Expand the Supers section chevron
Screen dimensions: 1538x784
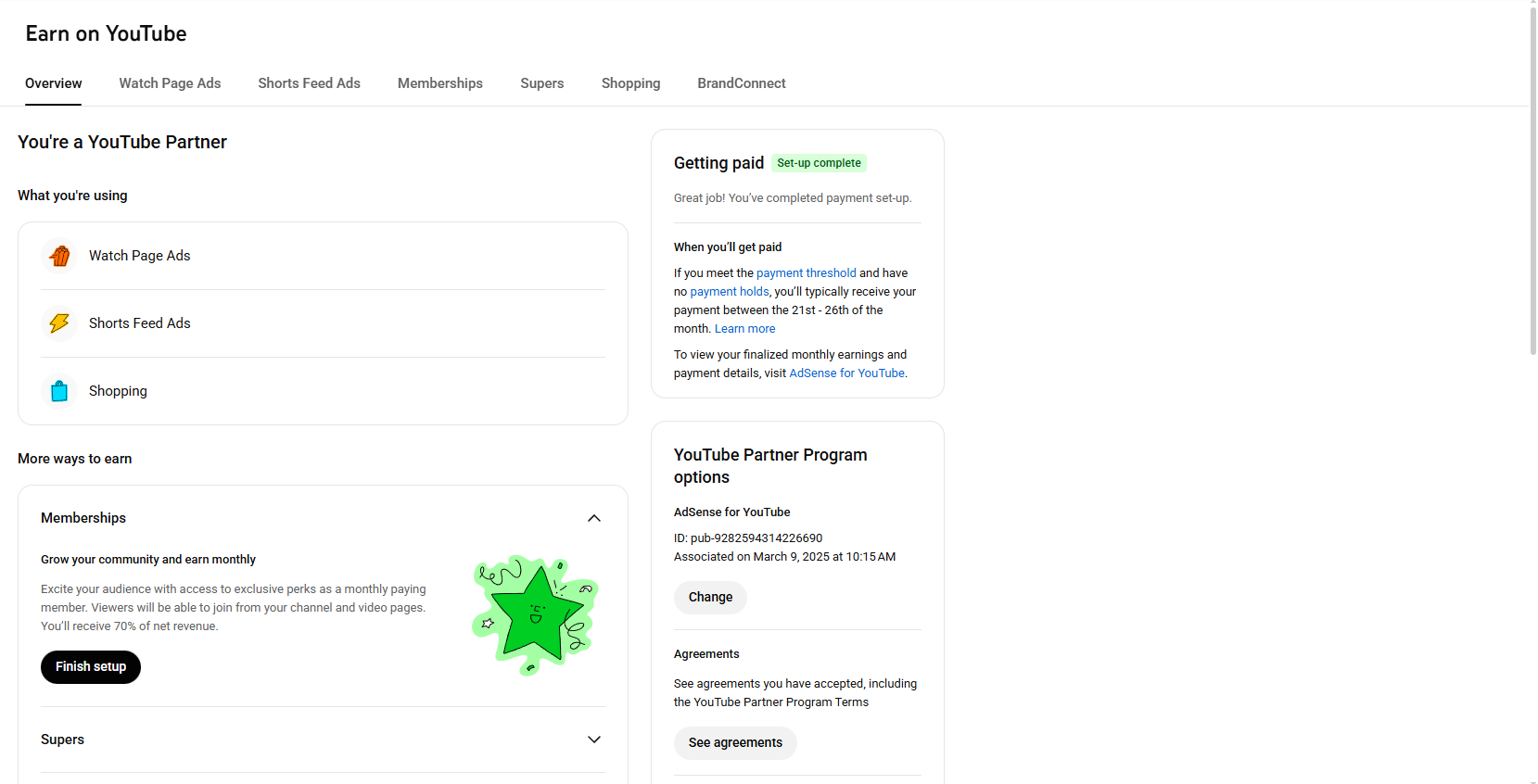click(594, 740)
